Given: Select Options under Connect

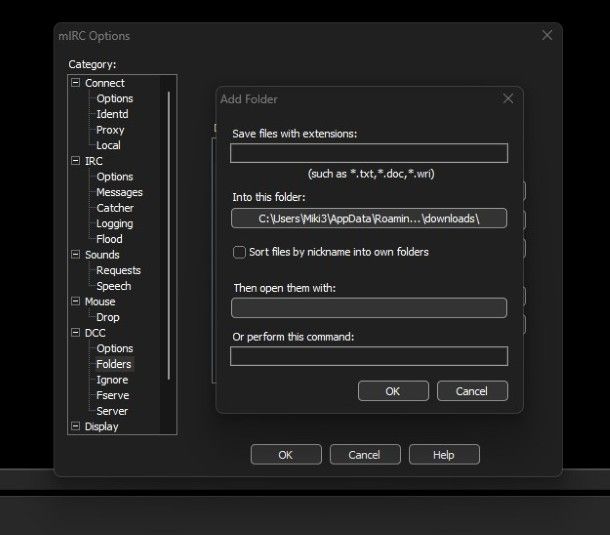Looking at the screenshot, I should 115,98.
